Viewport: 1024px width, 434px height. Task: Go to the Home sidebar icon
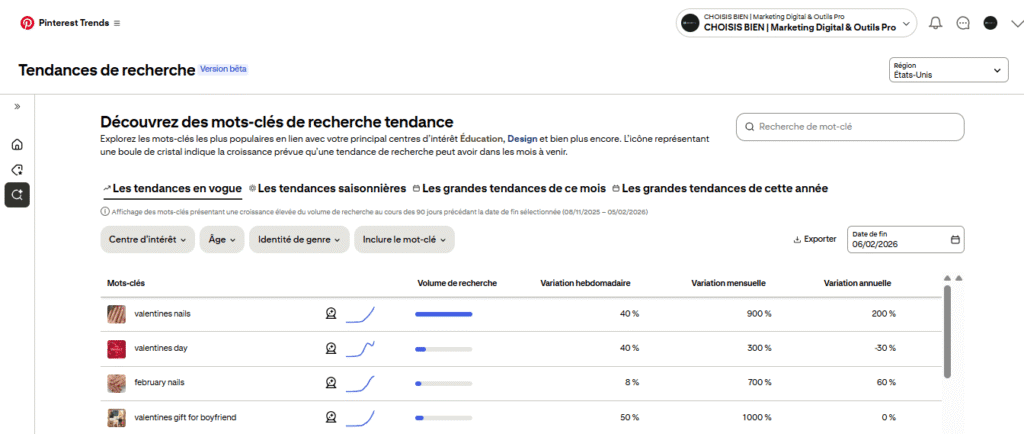pyautogui.click(x=17, y=144)
